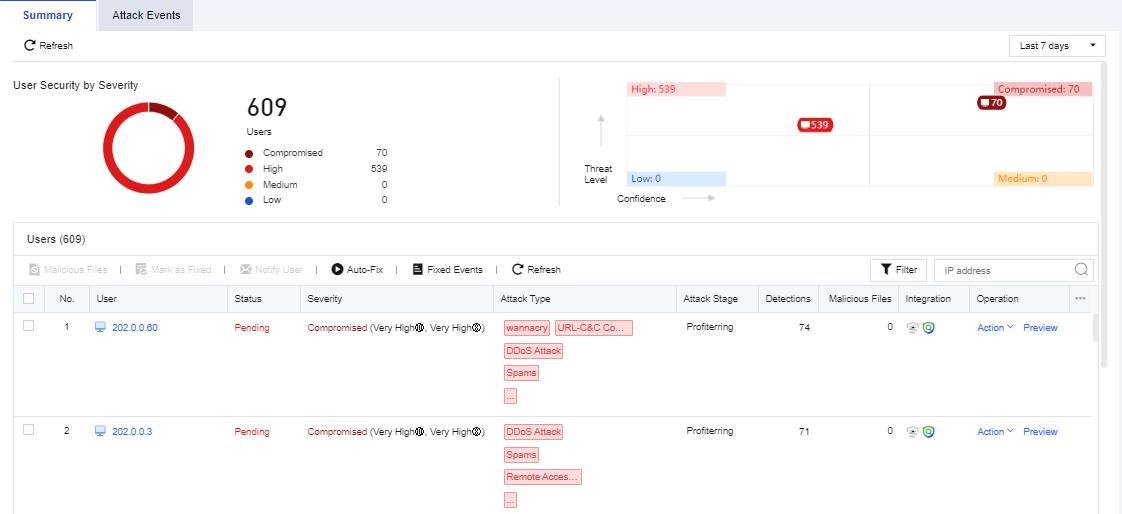Expand Action menu for 202.0.0.60
This screenshot has height=514, width=1122.
coord(995,328)
